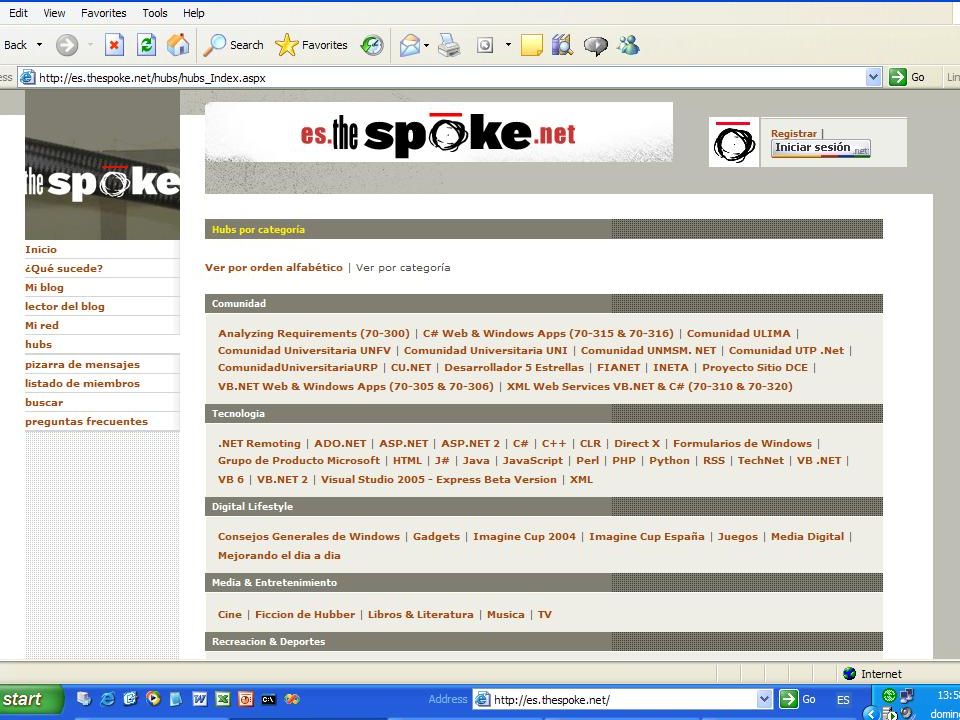Refresh the page using green arrows icon
This screenshot has width=960, height=720.
(x=146, y=45)
